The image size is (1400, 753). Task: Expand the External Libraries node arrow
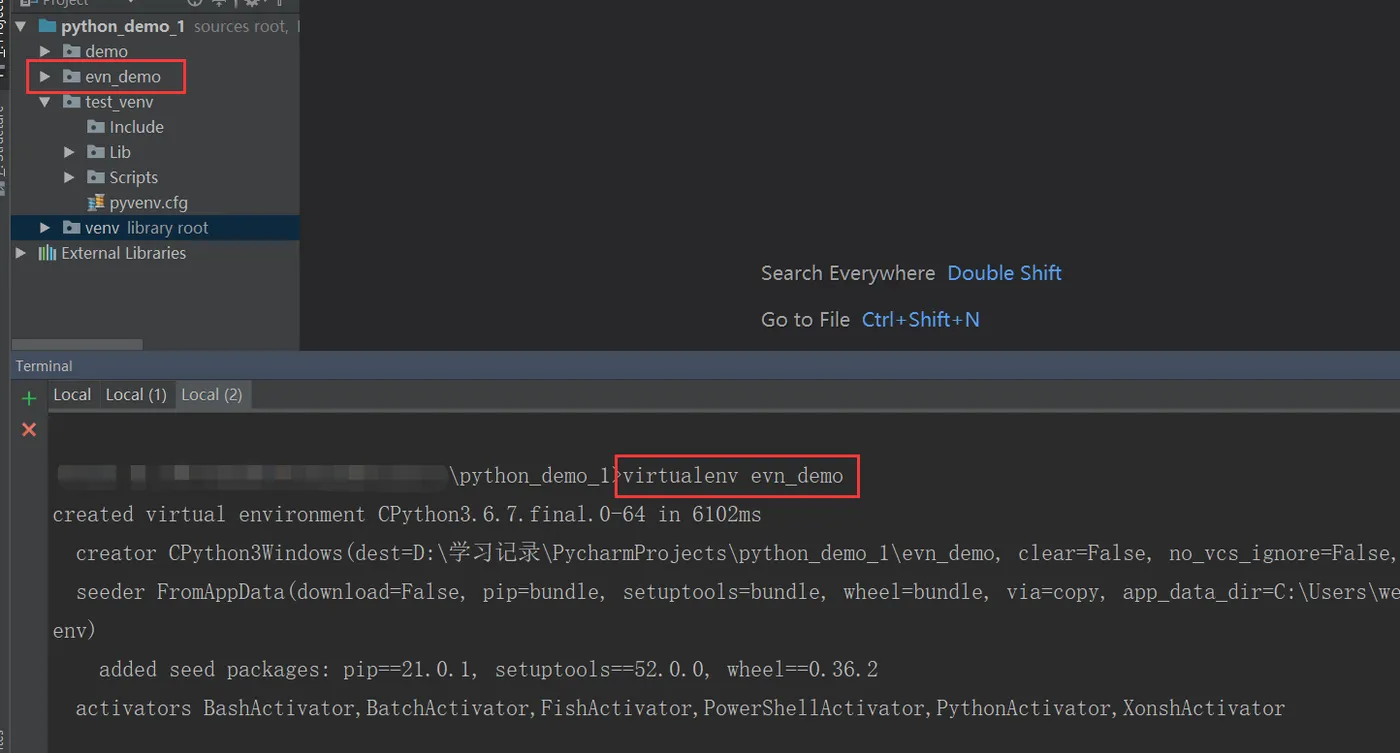tap(21, 253)
